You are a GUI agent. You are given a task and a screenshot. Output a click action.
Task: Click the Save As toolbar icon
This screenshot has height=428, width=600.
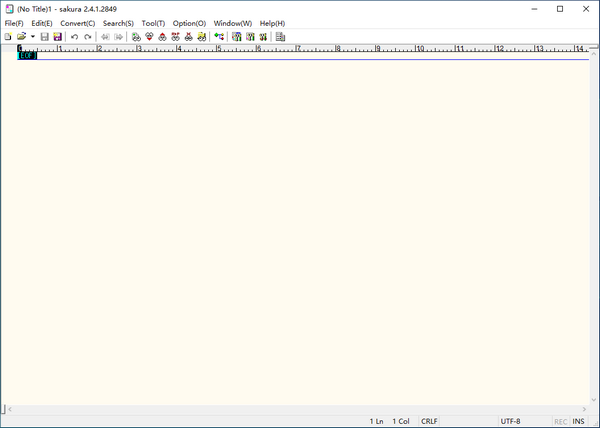click(57, 37)
